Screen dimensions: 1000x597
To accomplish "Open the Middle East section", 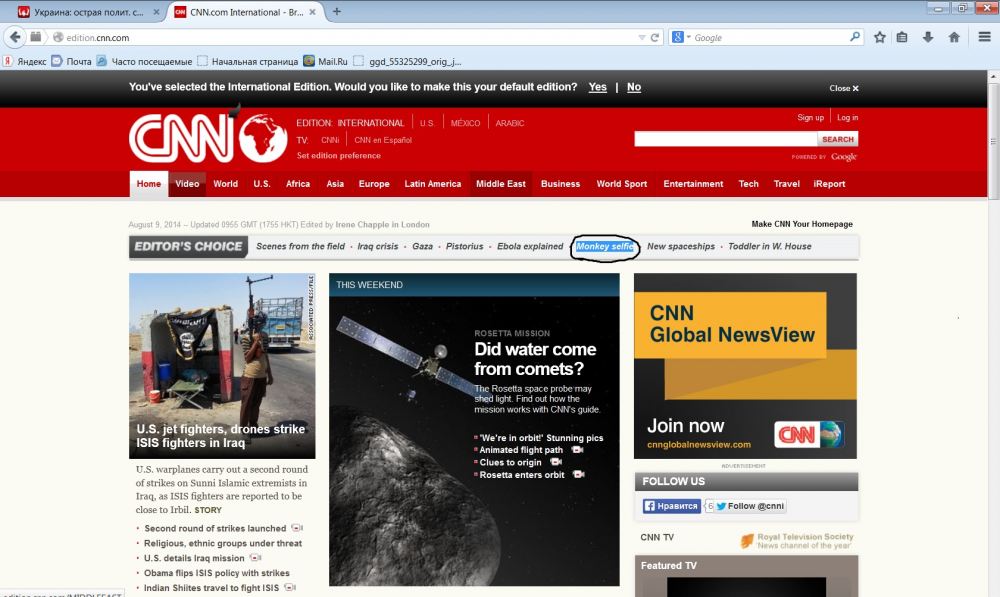I will [x=501, y=184].
